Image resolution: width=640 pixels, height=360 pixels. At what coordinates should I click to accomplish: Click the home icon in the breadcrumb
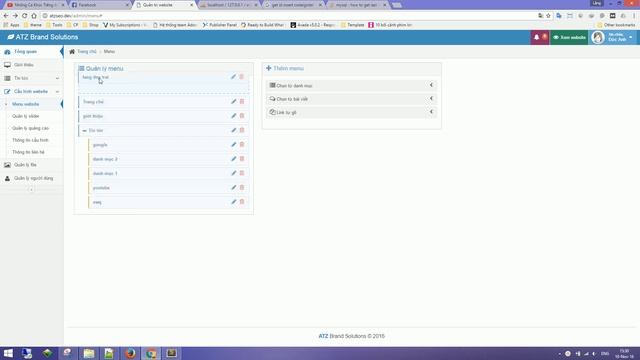[72, 51]
